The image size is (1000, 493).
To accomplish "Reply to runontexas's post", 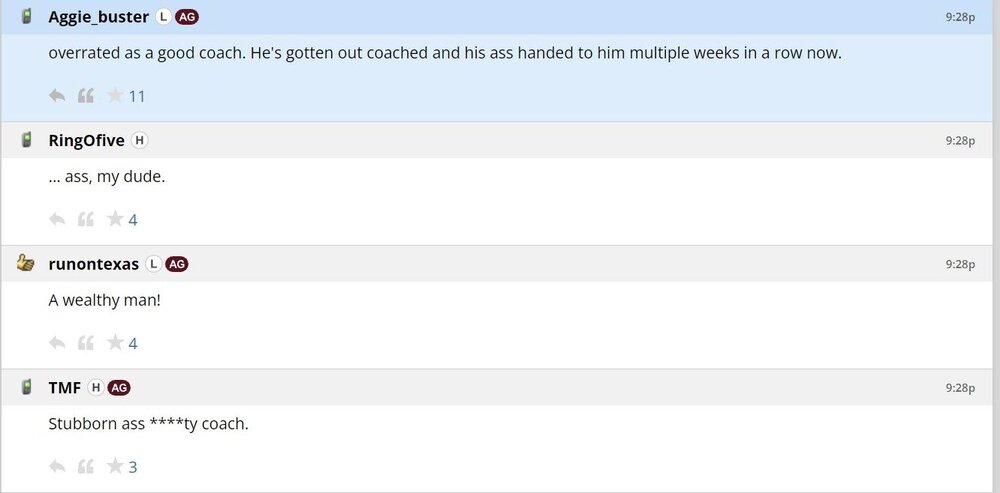I will click(x=57, y=343).
